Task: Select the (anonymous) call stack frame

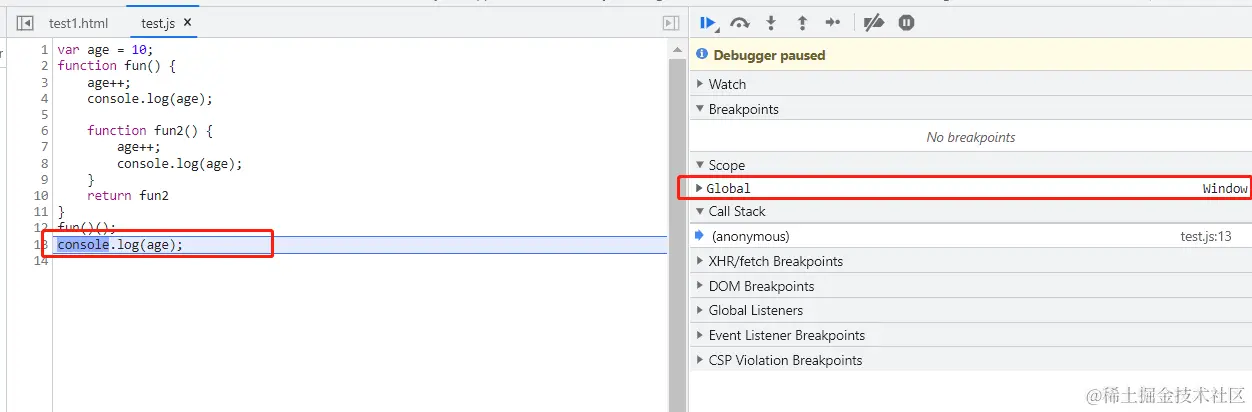Action: tap(750, 237)
